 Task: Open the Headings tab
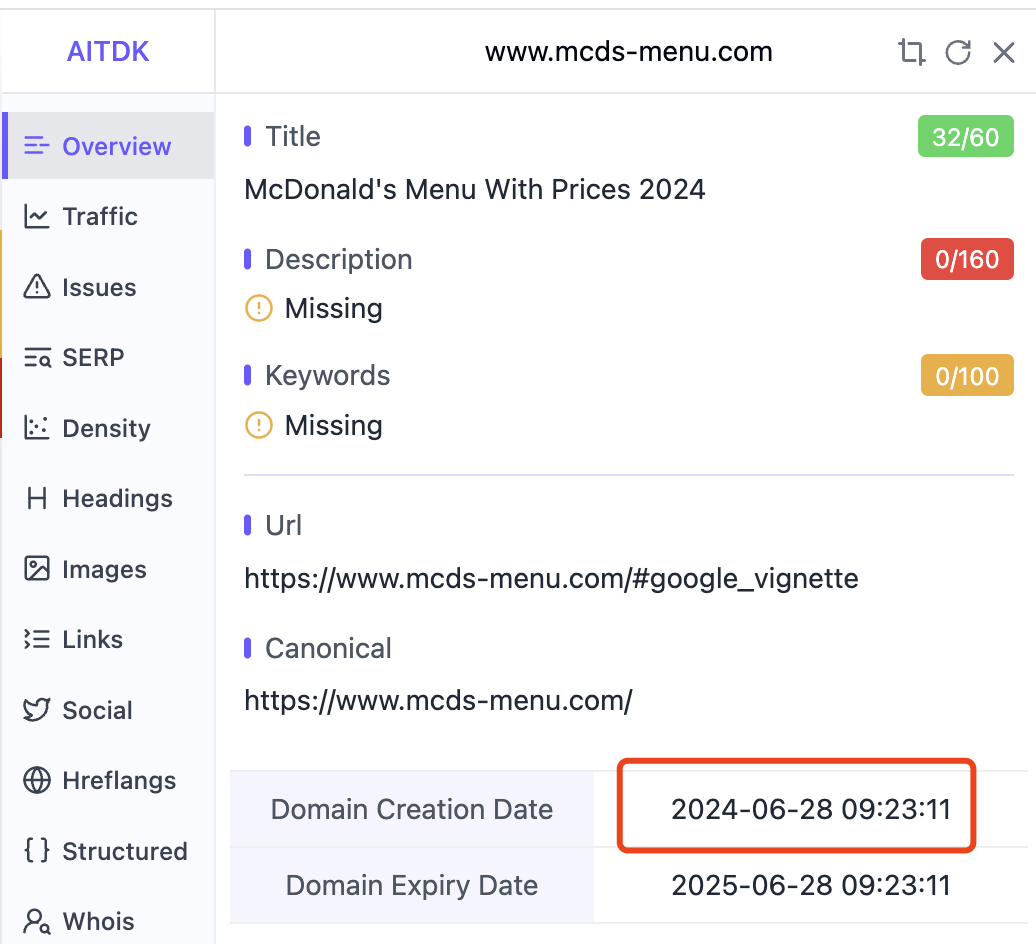click(109, 499)
